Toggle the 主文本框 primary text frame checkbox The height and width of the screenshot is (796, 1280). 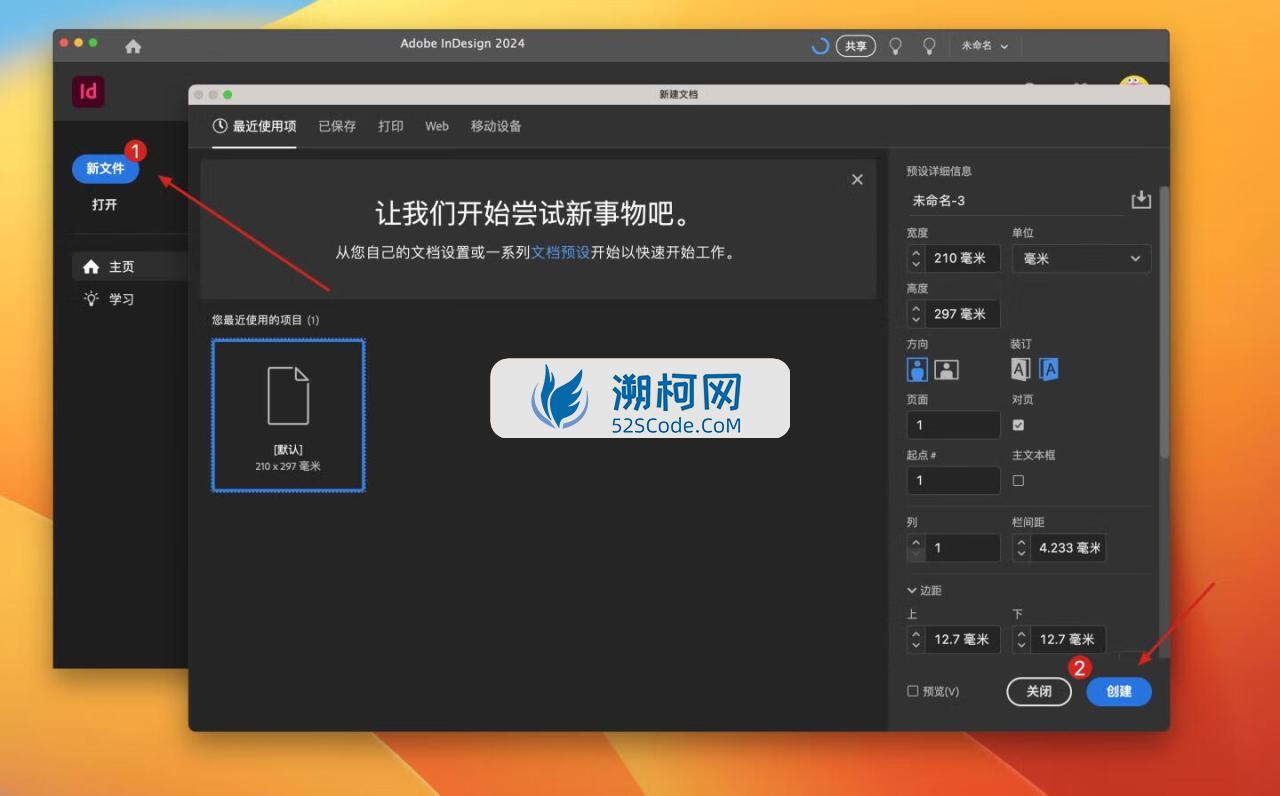tap(1018, 480)
